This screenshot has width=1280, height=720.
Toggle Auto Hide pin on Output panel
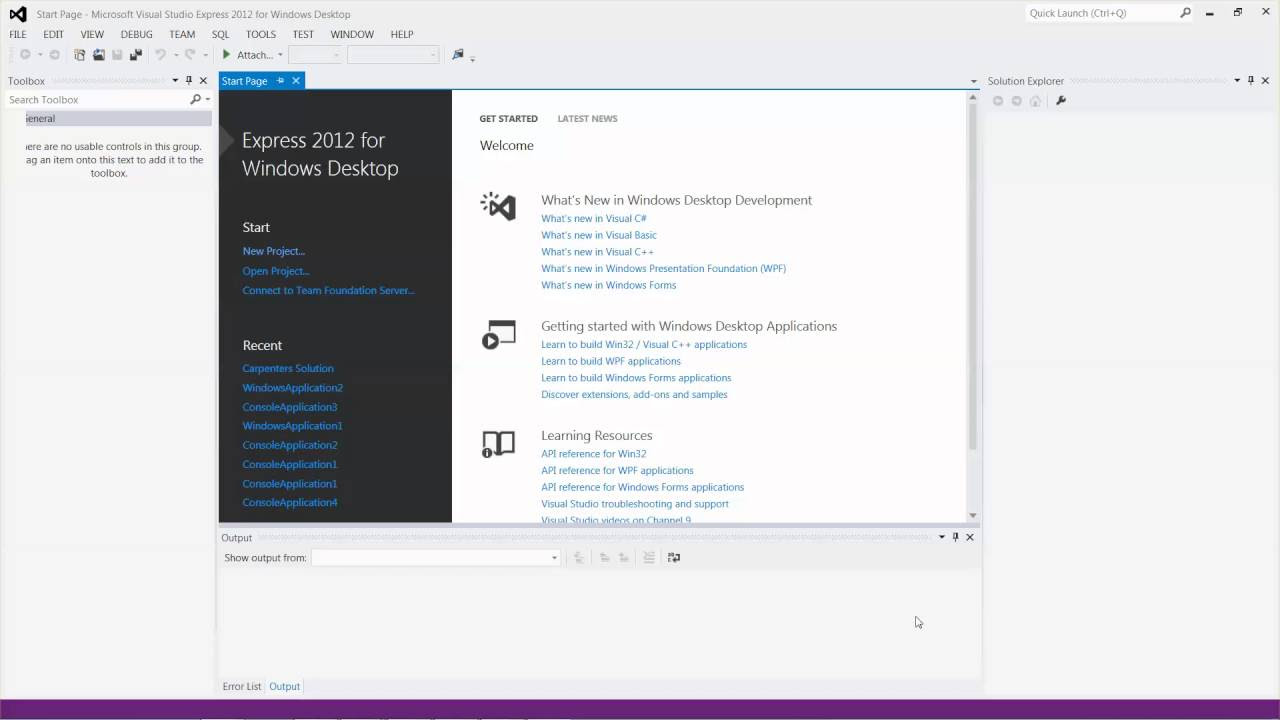[955, 537]
